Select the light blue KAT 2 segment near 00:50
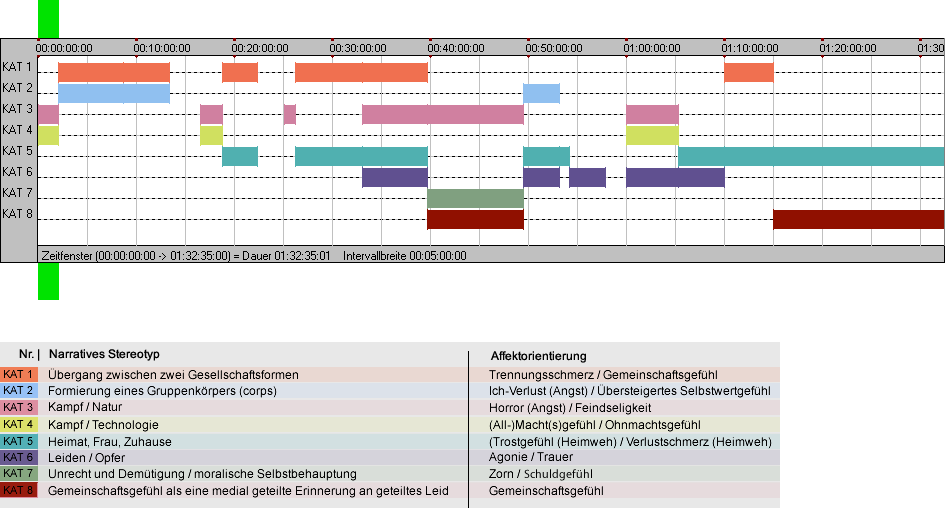This screenshot has width=945, height=530. coord(541,93)
